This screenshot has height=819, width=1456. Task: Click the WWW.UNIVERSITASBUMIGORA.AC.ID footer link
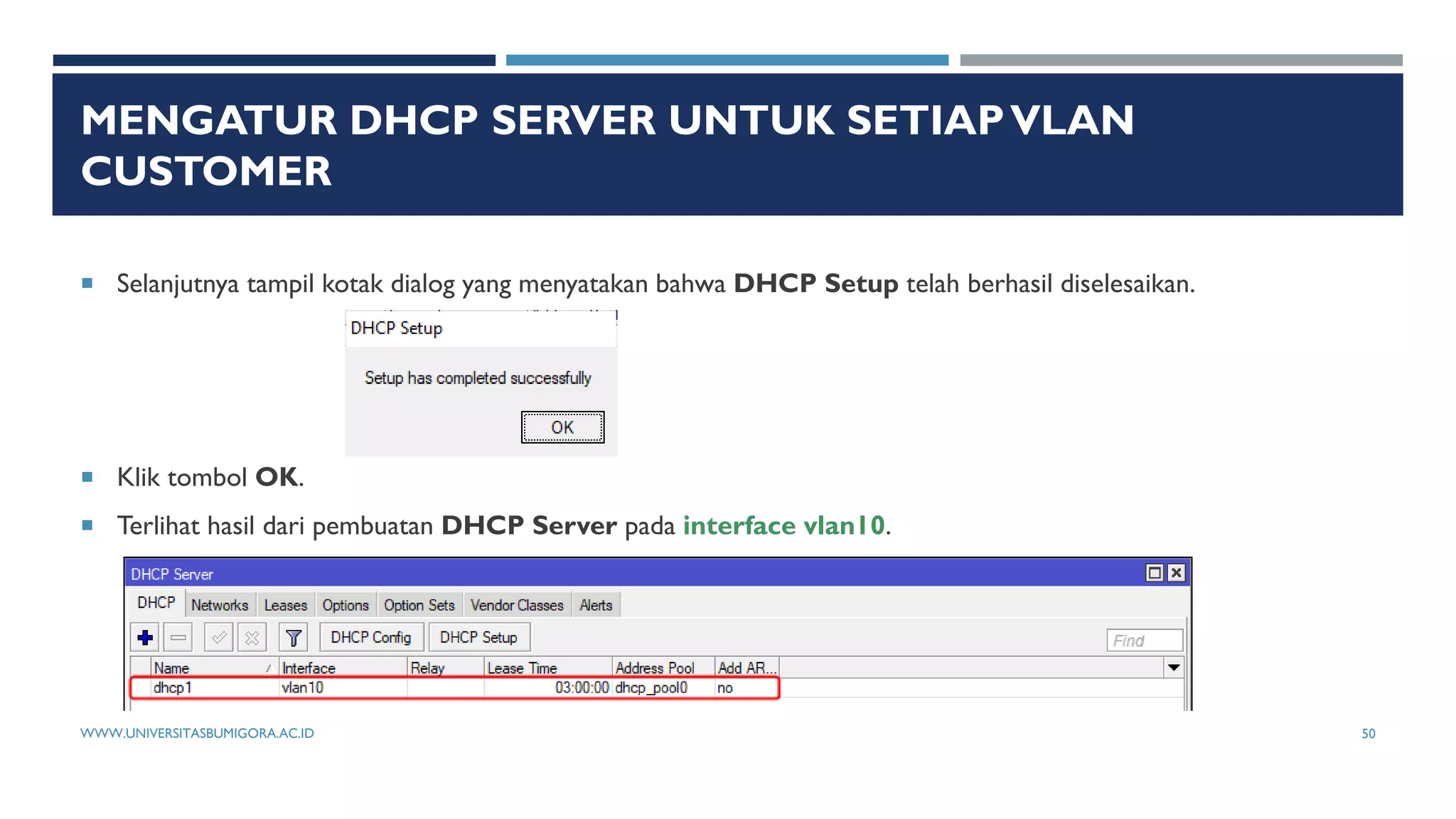click(x=197, y=733)
